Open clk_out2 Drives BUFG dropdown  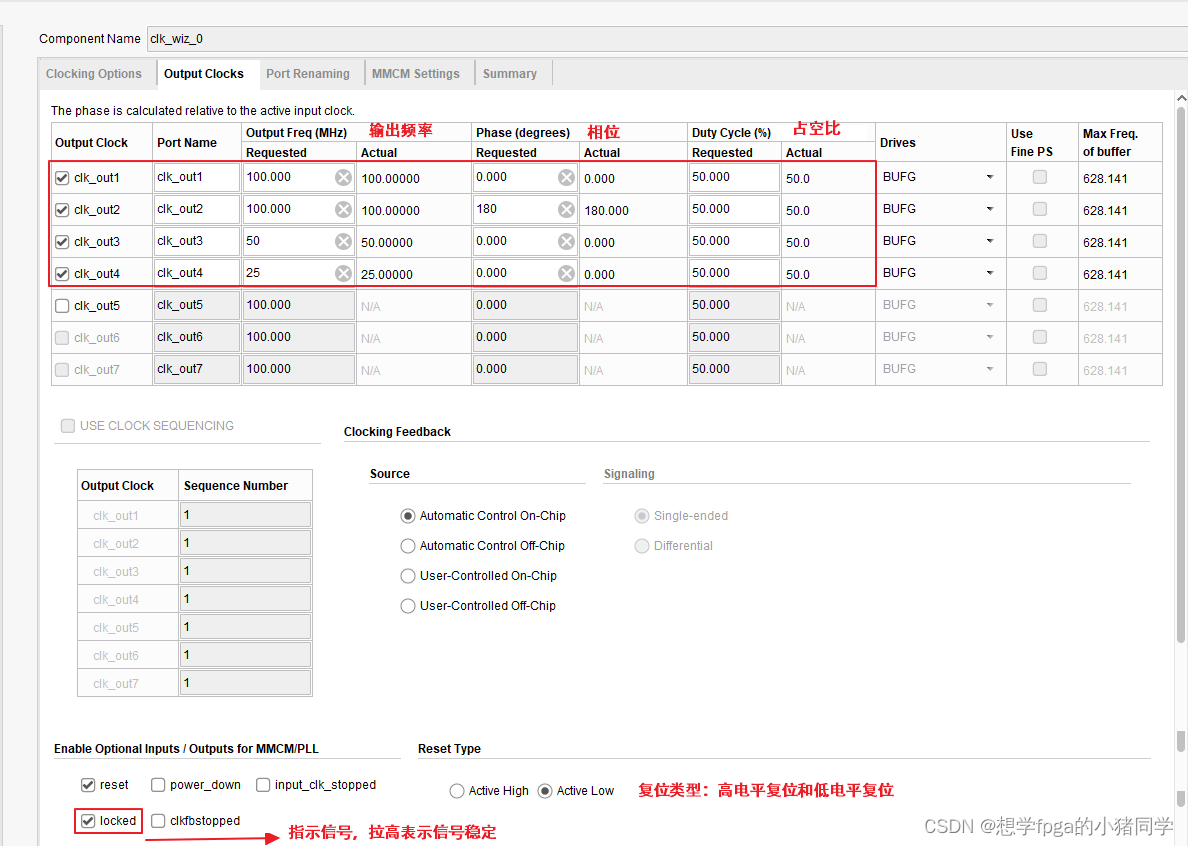pos(989,210)
